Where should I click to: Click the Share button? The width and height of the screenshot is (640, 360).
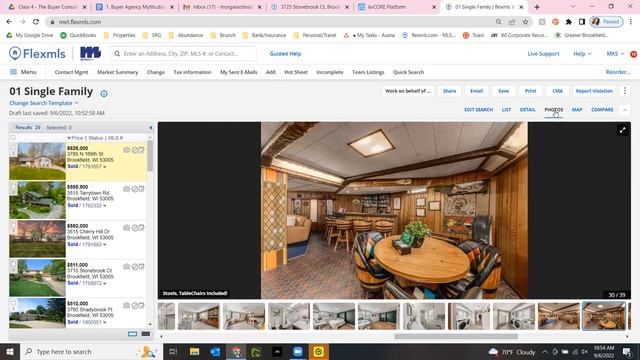[x=449, y=91]
